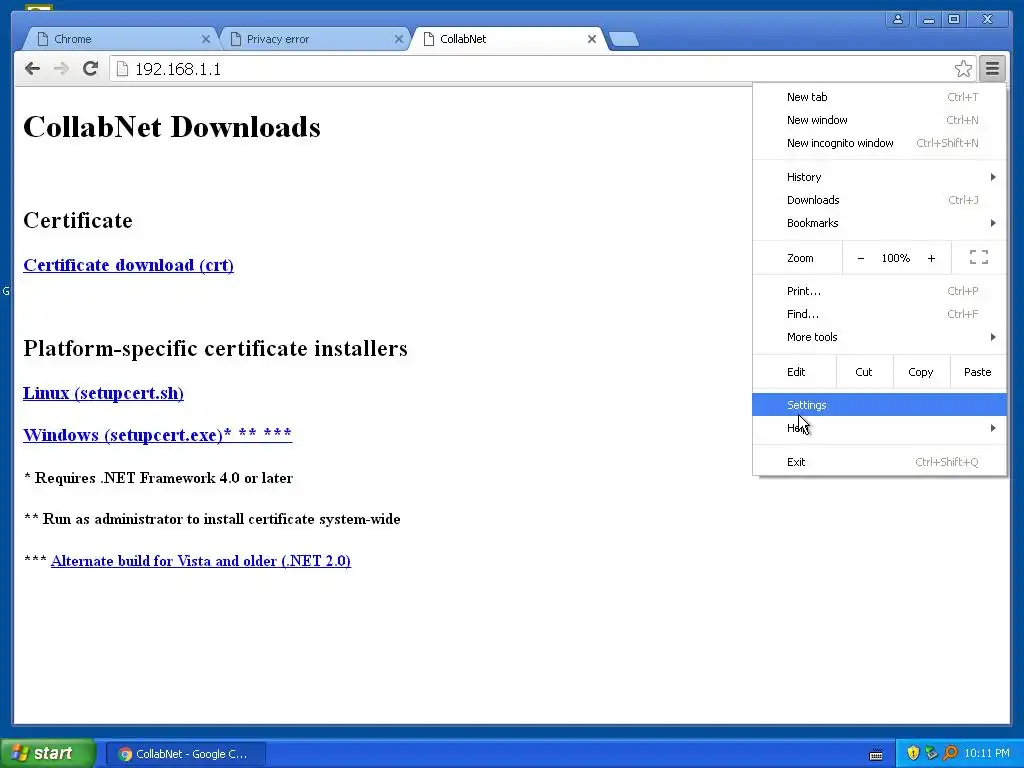Open the Windows Start button
This screenshot has width=1024, height=768.
coord(48,753)
